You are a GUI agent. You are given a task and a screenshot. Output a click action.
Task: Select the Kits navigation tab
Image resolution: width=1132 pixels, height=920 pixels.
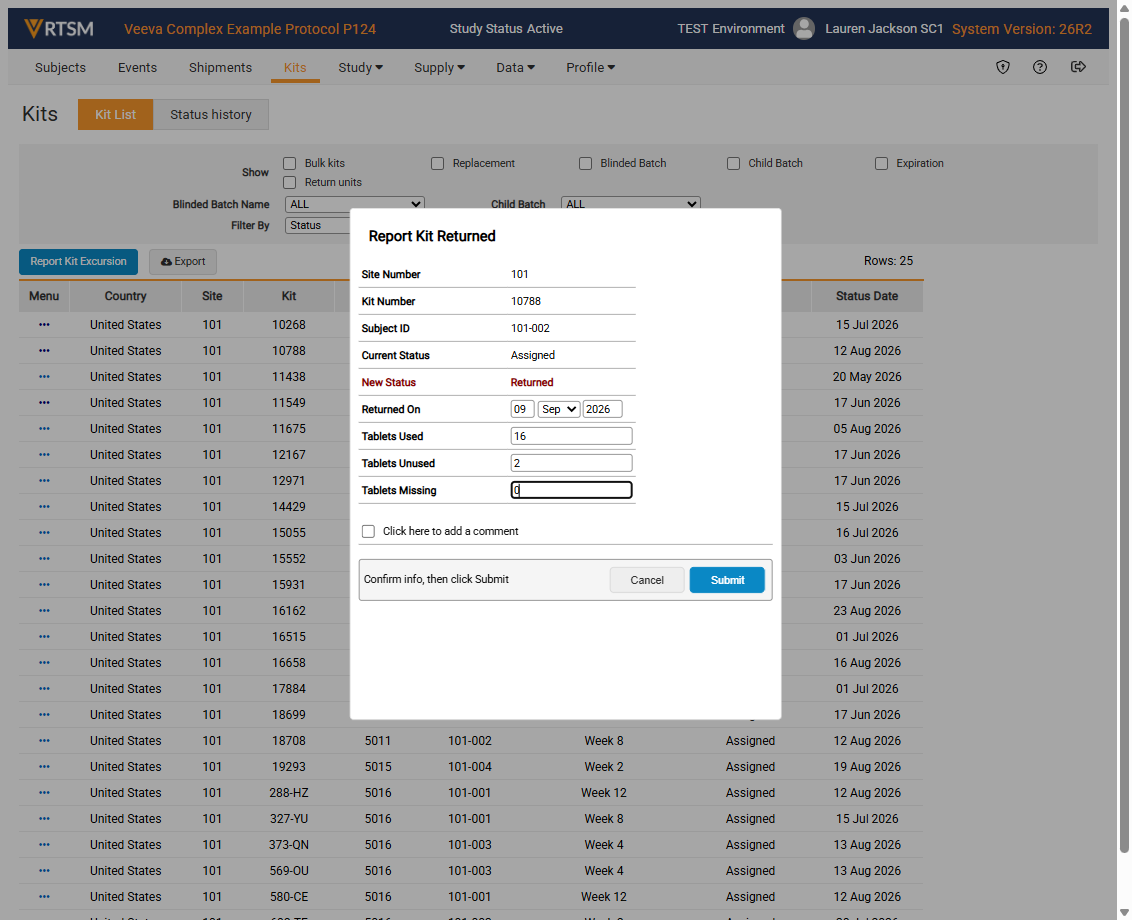pyautogui.click(x=295, y=67)
